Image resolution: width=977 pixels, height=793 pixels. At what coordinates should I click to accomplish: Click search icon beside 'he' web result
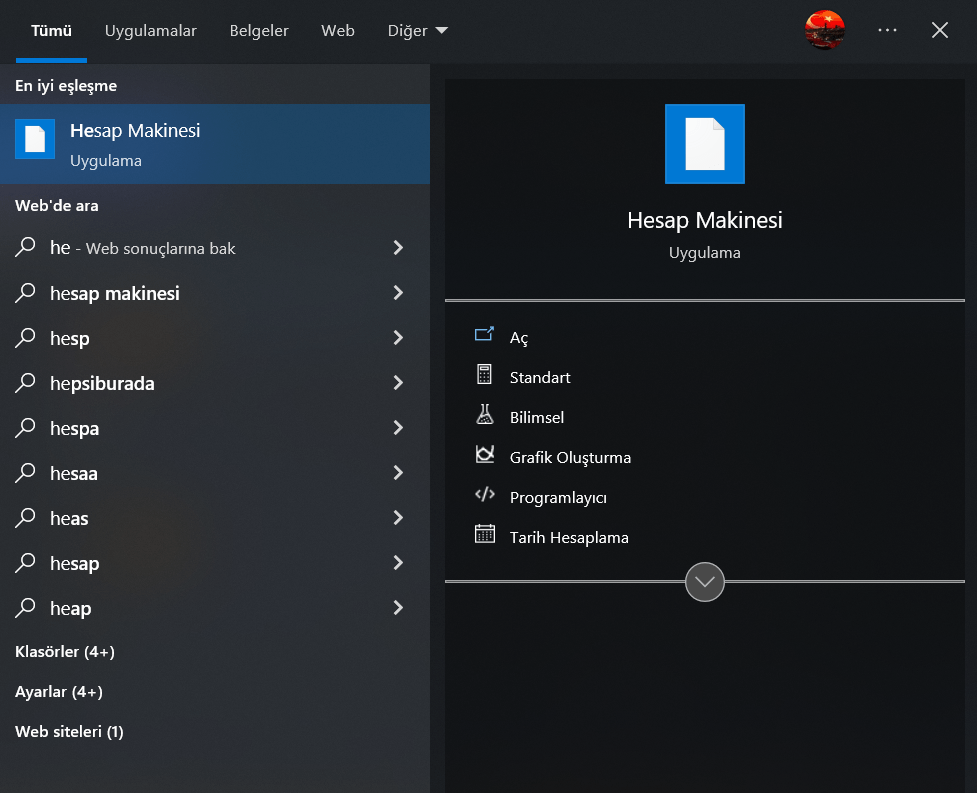[25, 247]
